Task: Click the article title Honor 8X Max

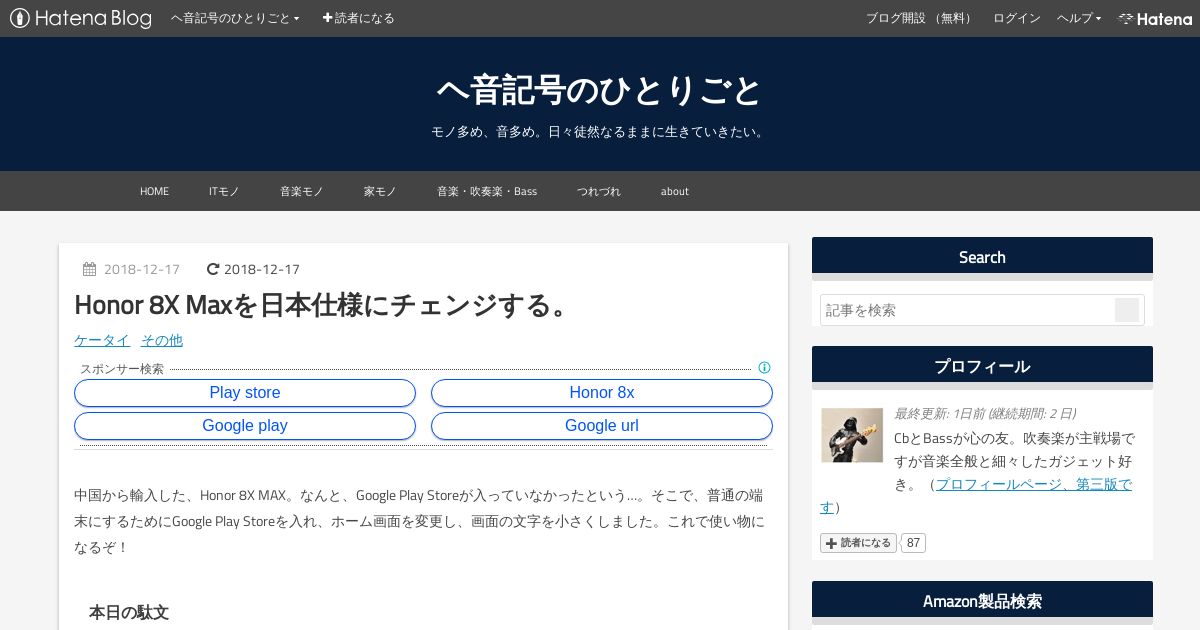Action: click(321, 305)
